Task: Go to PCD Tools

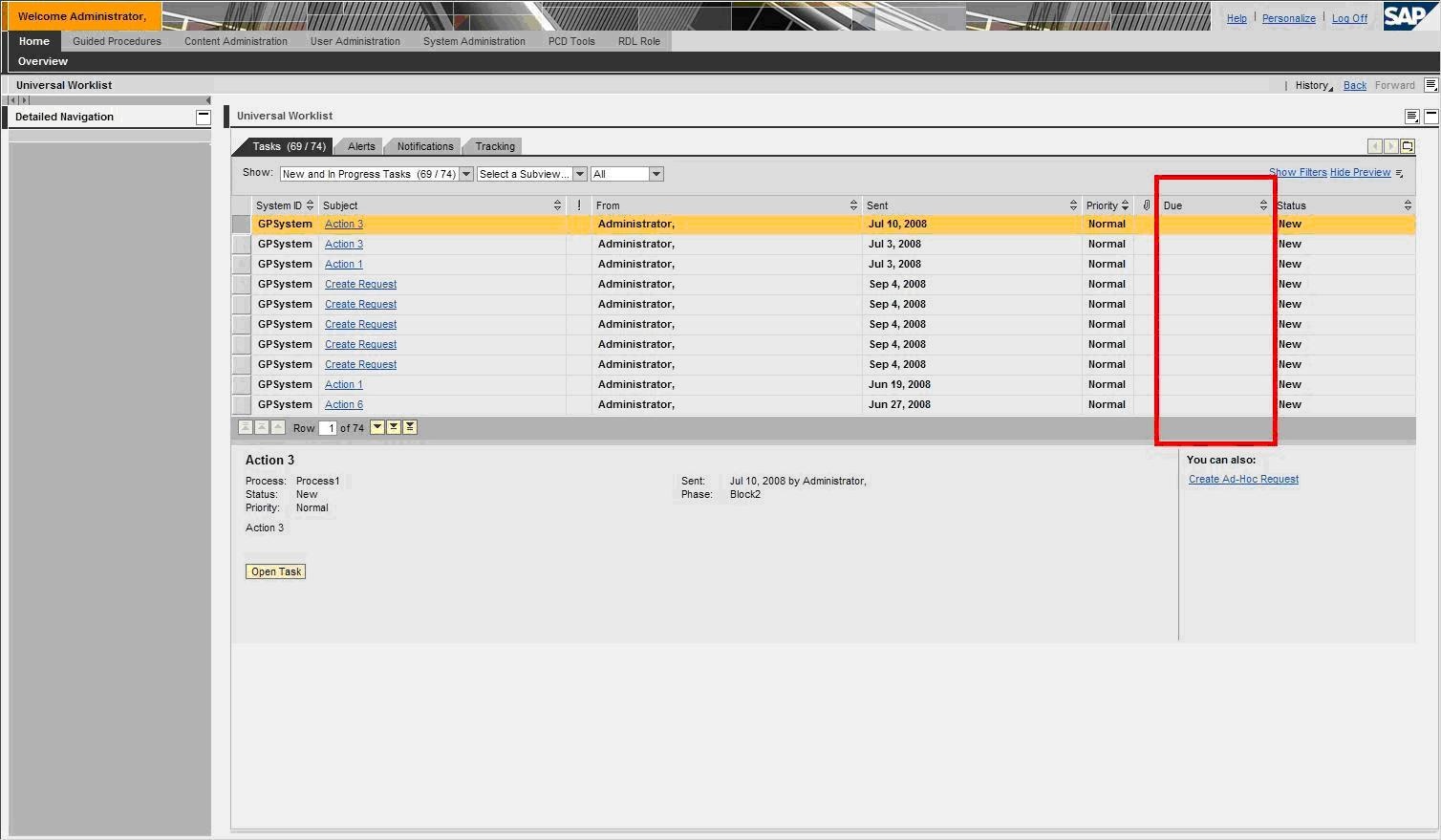Action: (x=571, y=41)
